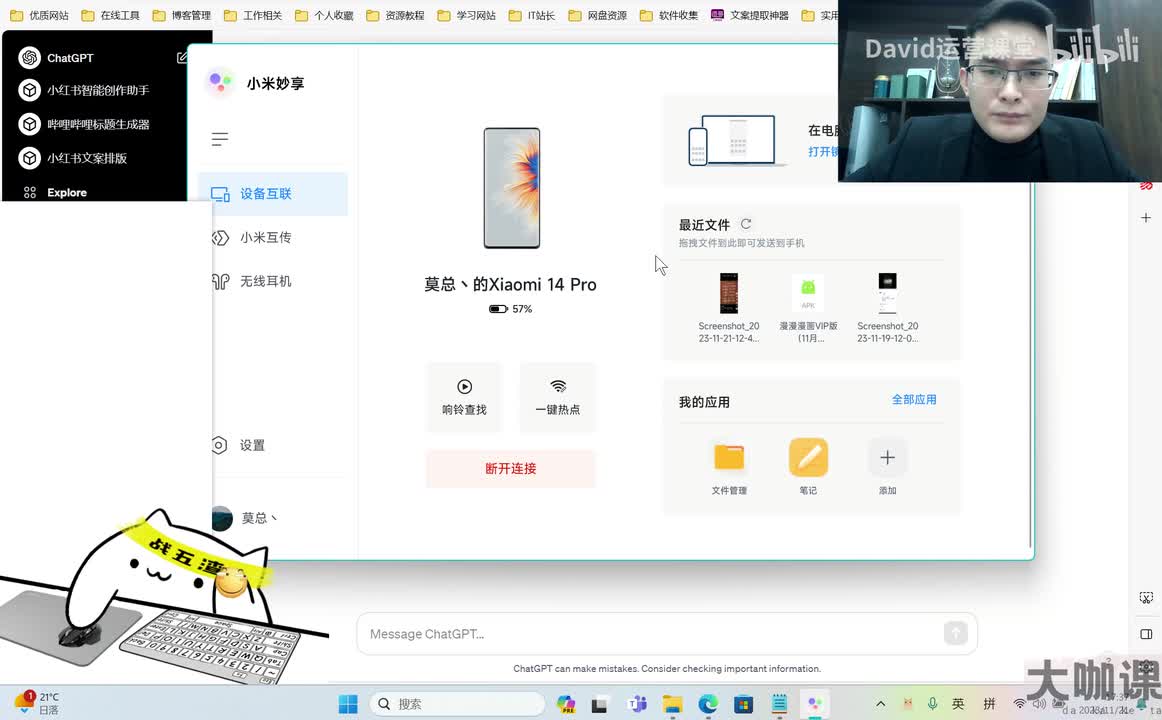Open the 漫漫漫画VIP版 APK file thumbnail
The width and height of the screenshot is (1162, 720).
(x=808, y=294)
